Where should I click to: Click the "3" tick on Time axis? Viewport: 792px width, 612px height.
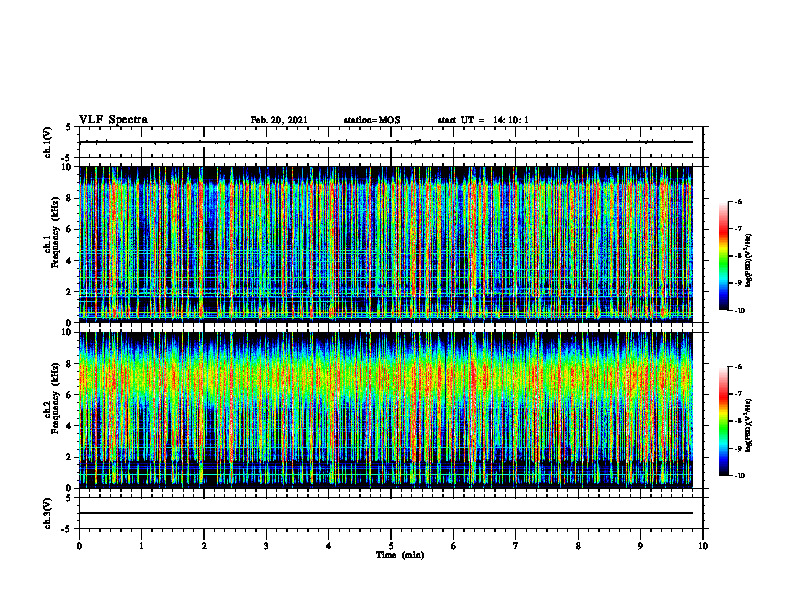coord(266,546)
